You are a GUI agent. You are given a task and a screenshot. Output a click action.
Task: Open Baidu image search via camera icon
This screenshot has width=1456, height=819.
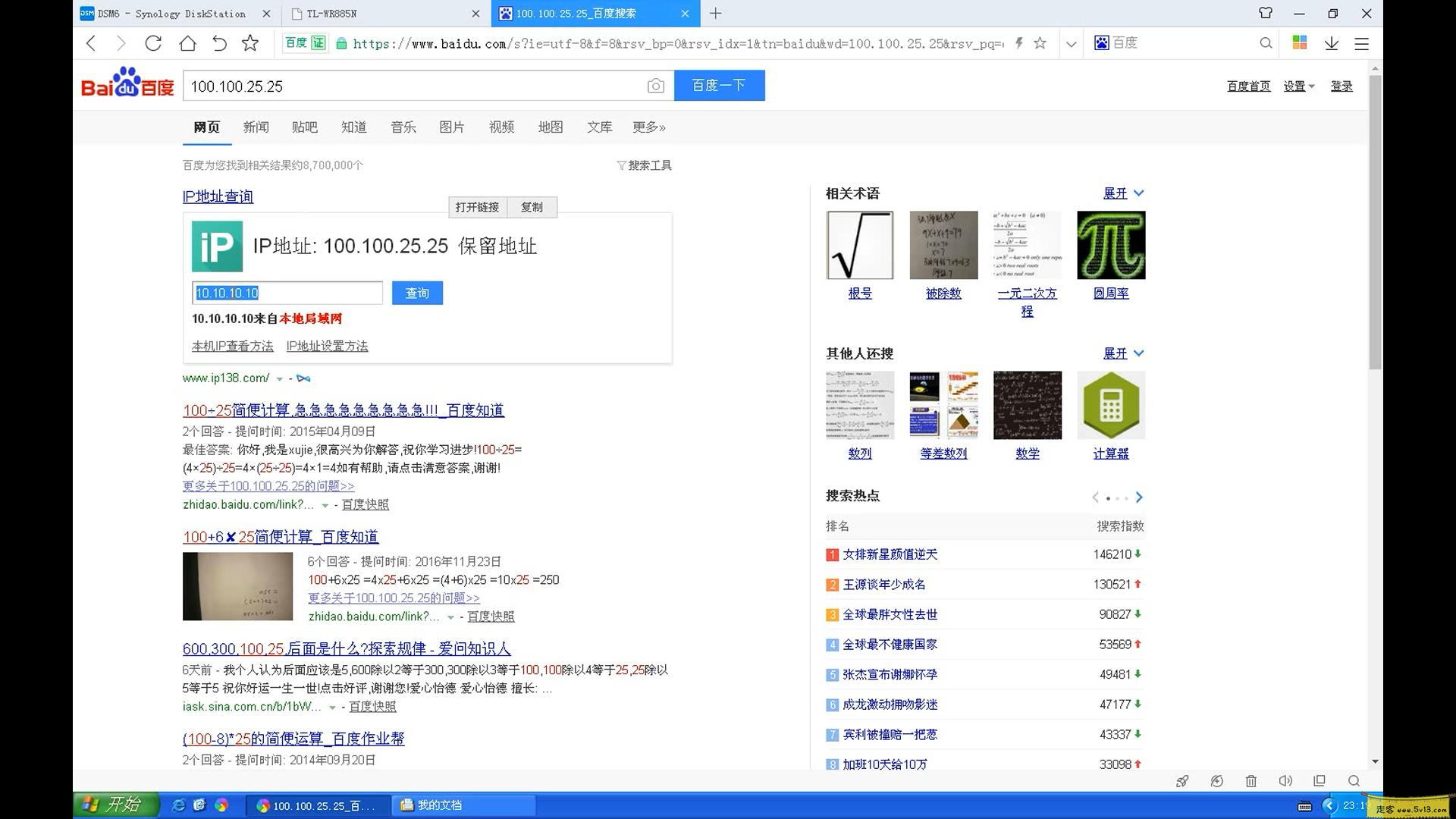655,86
